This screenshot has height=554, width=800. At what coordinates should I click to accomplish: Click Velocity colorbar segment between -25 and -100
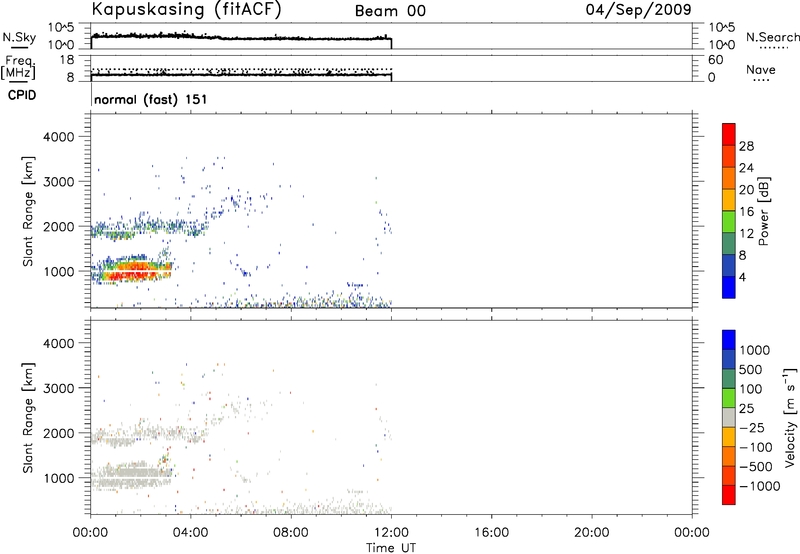(729, 437)
